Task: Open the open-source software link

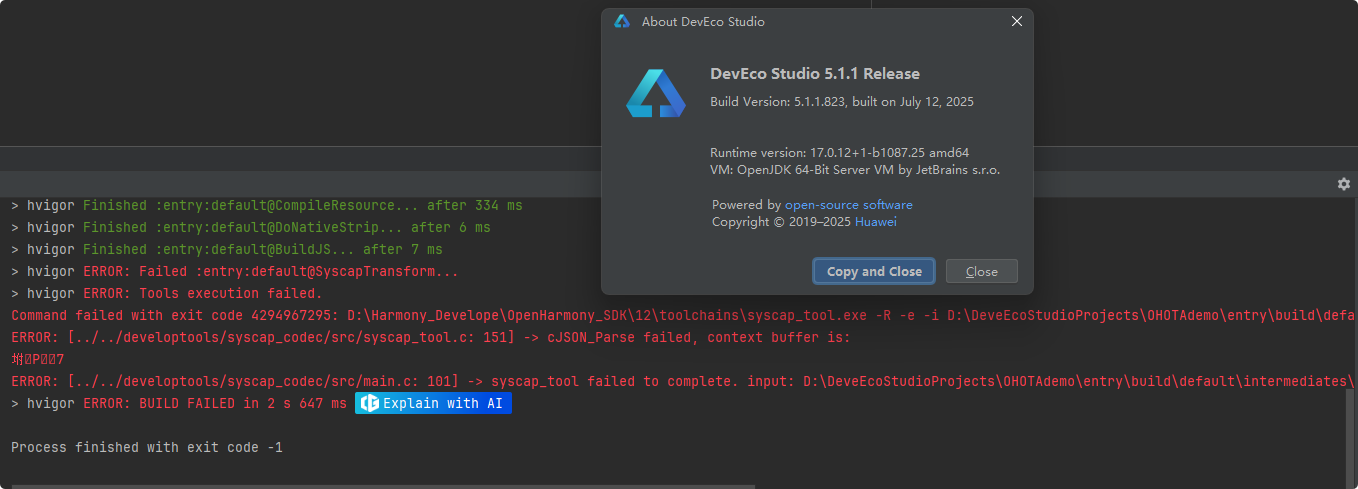Action: coord(848,204)
